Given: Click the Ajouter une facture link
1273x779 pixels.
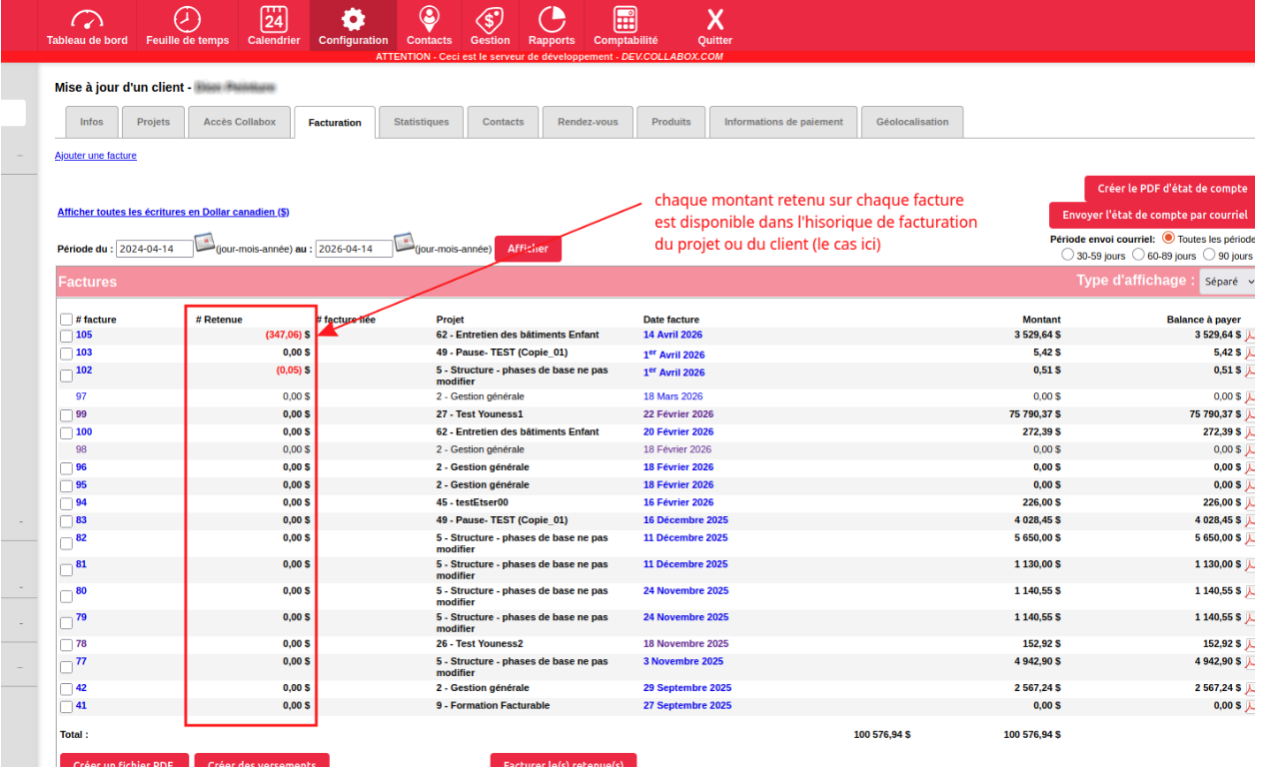Looking at the screenshot, I should pyautogui.click(x=96, y=156).
